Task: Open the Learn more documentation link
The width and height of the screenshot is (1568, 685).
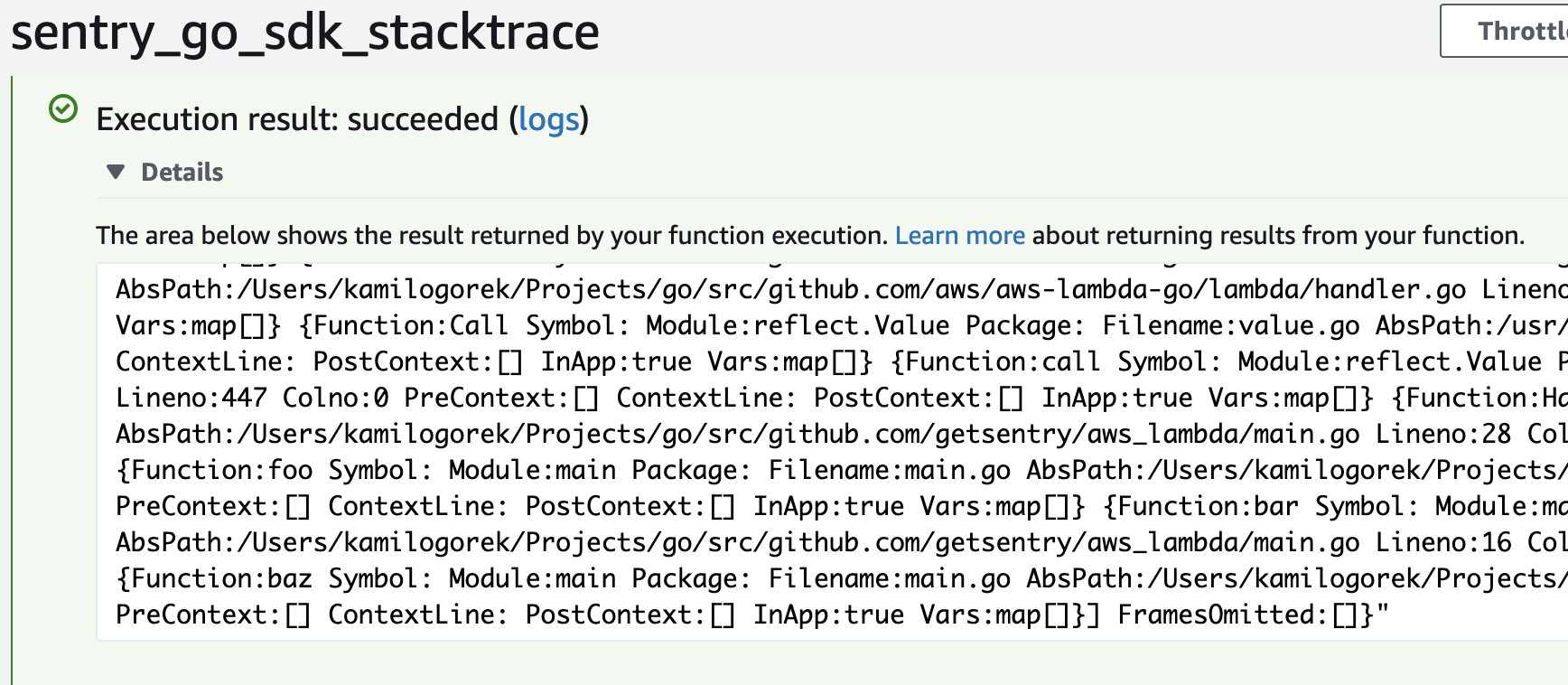Action: pyautogui.click(x=960, y=235)
